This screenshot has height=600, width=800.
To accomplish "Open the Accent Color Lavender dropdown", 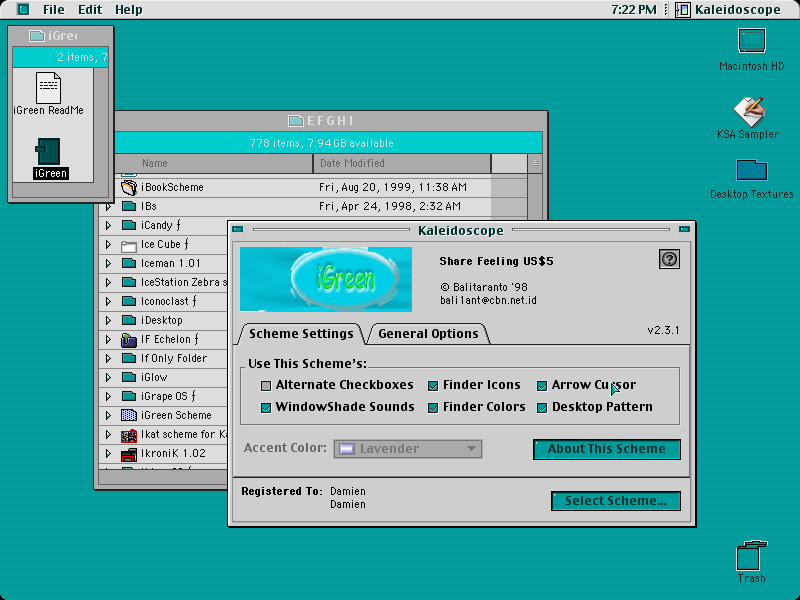I will pyautogui.click(x=408, y=449).
